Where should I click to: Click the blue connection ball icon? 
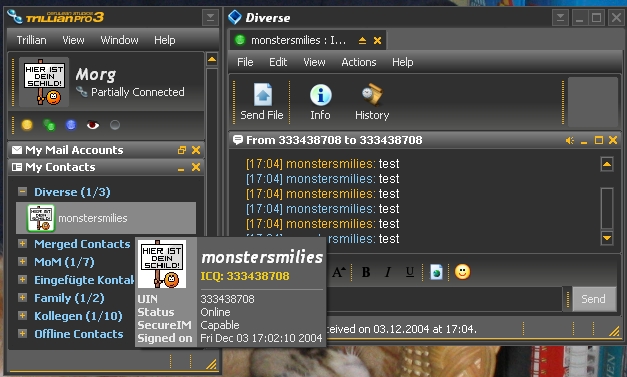71,125
